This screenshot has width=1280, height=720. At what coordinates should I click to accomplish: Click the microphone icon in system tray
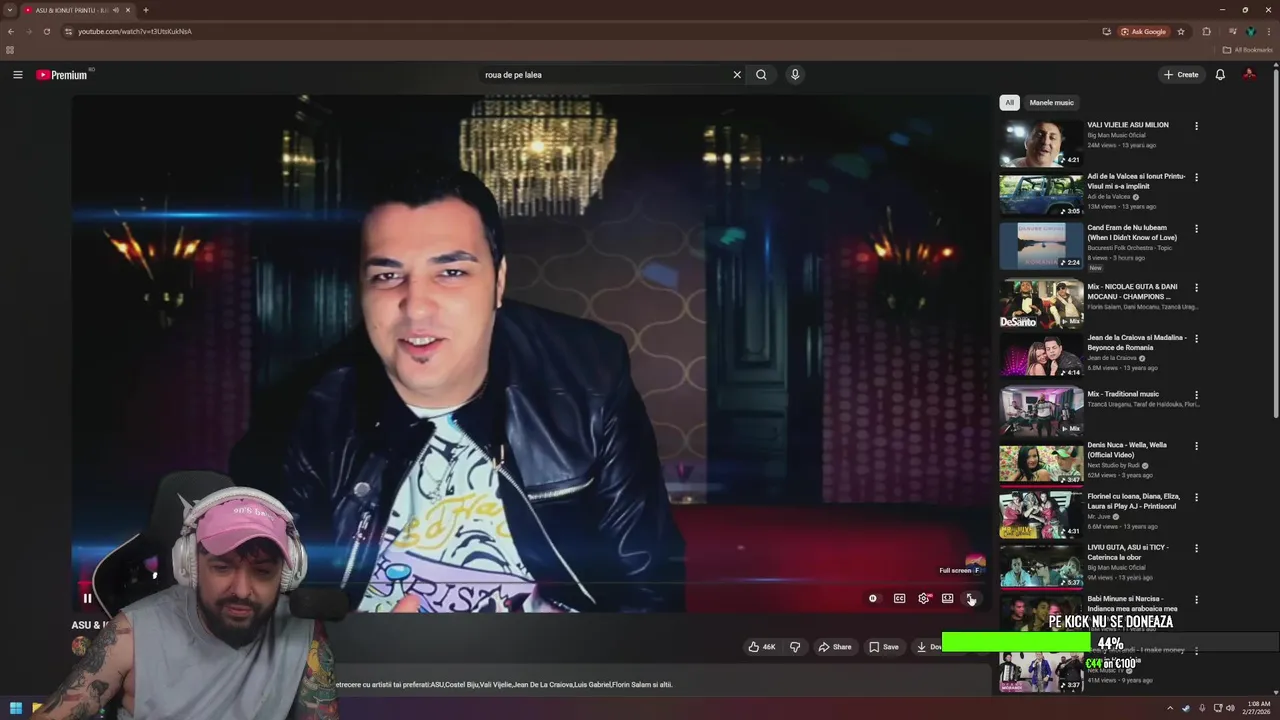point(1202,708)
